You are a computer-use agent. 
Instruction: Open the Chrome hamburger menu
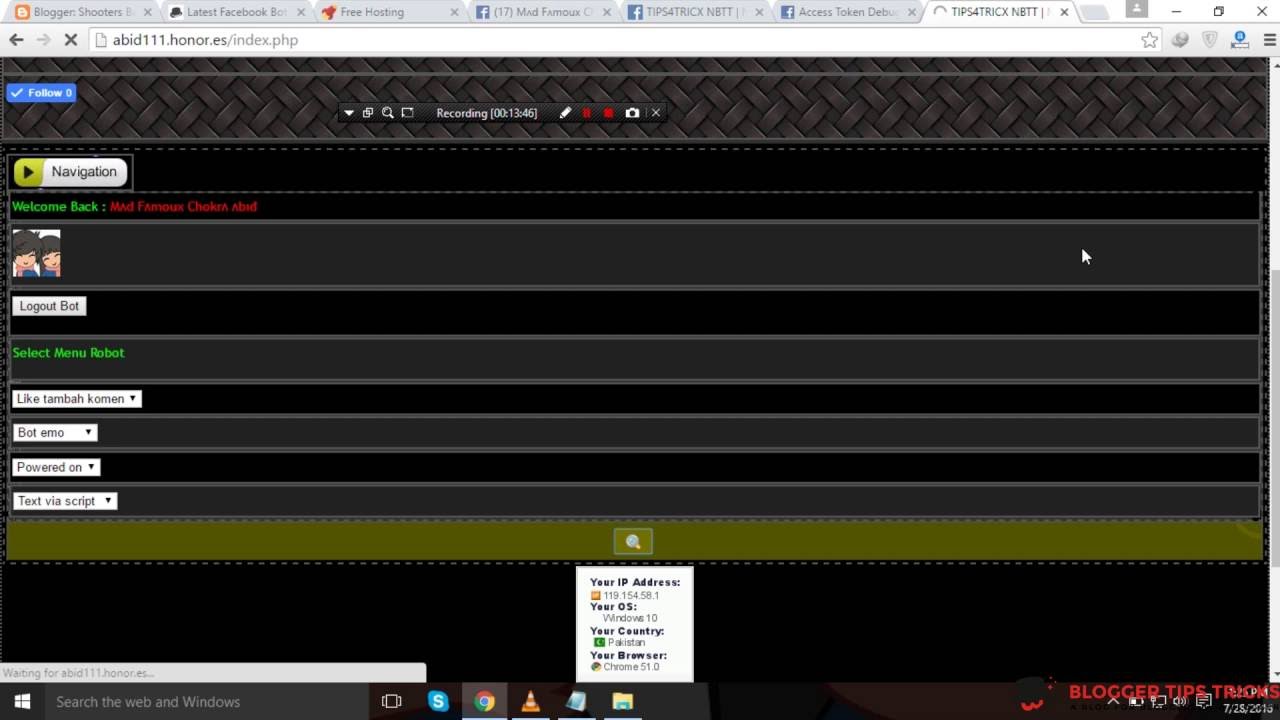coord(1270,40)
